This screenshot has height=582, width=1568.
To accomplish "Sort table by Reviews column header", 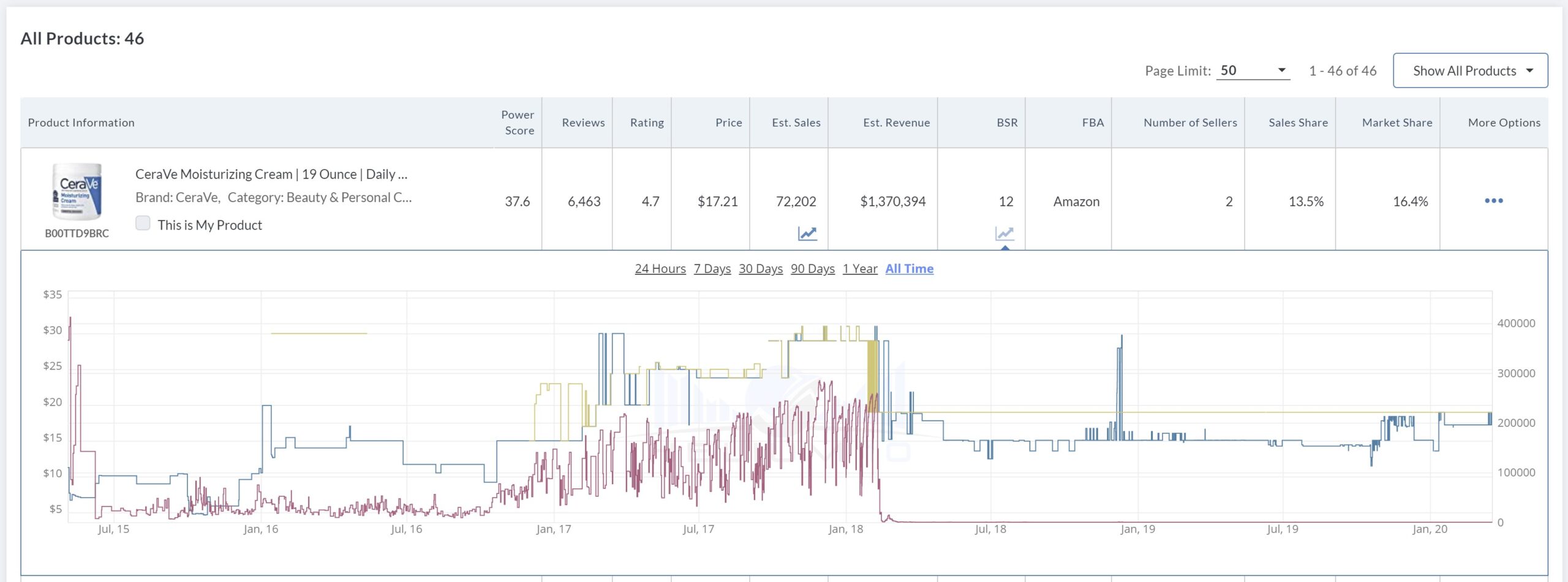I will tap(583, 122).
